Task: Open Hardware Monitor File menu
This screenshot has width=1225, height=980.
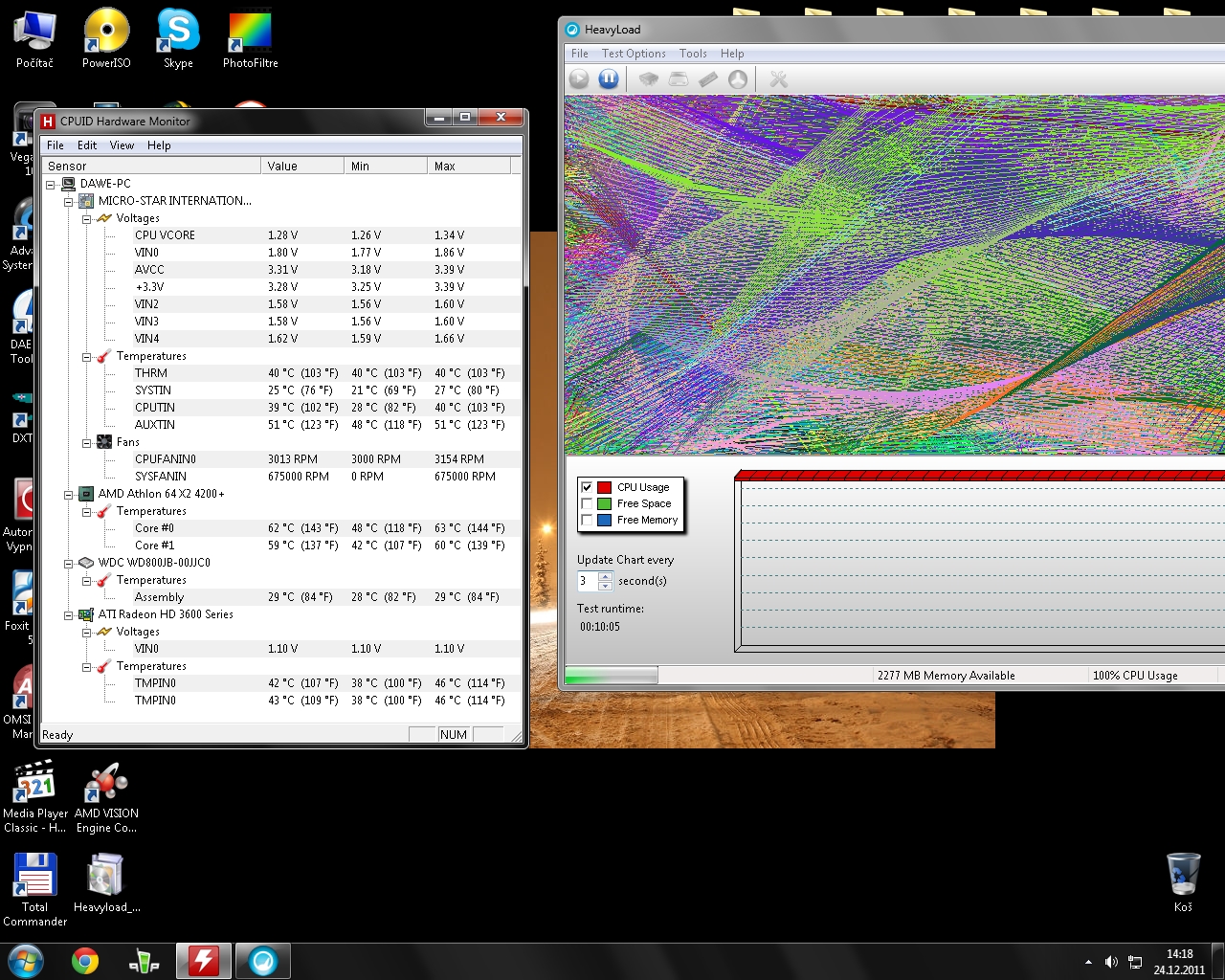Action: [x=56, y=145]
